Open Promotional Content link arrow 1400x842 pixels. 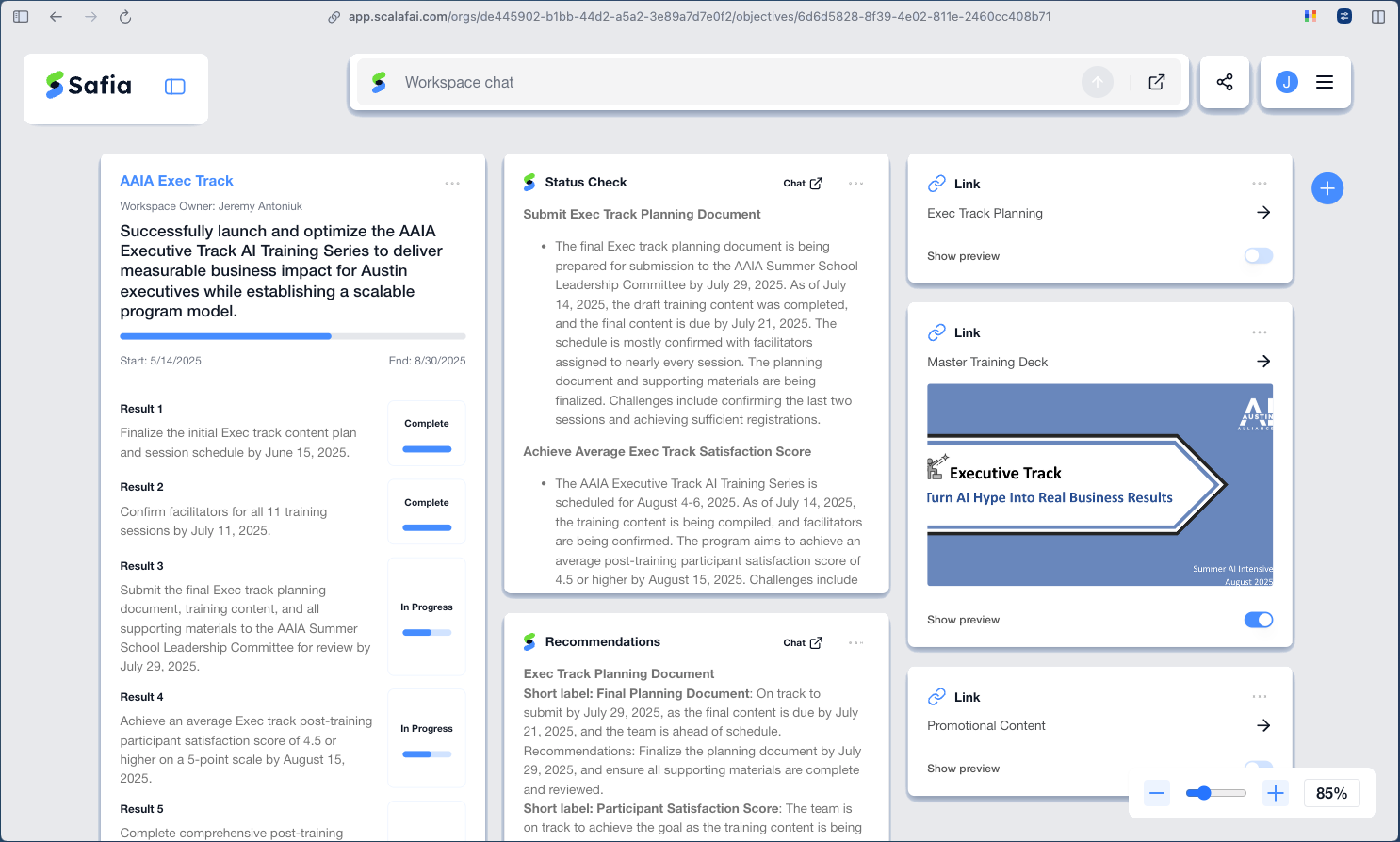pyautogui.click(x=1263, y=725)
